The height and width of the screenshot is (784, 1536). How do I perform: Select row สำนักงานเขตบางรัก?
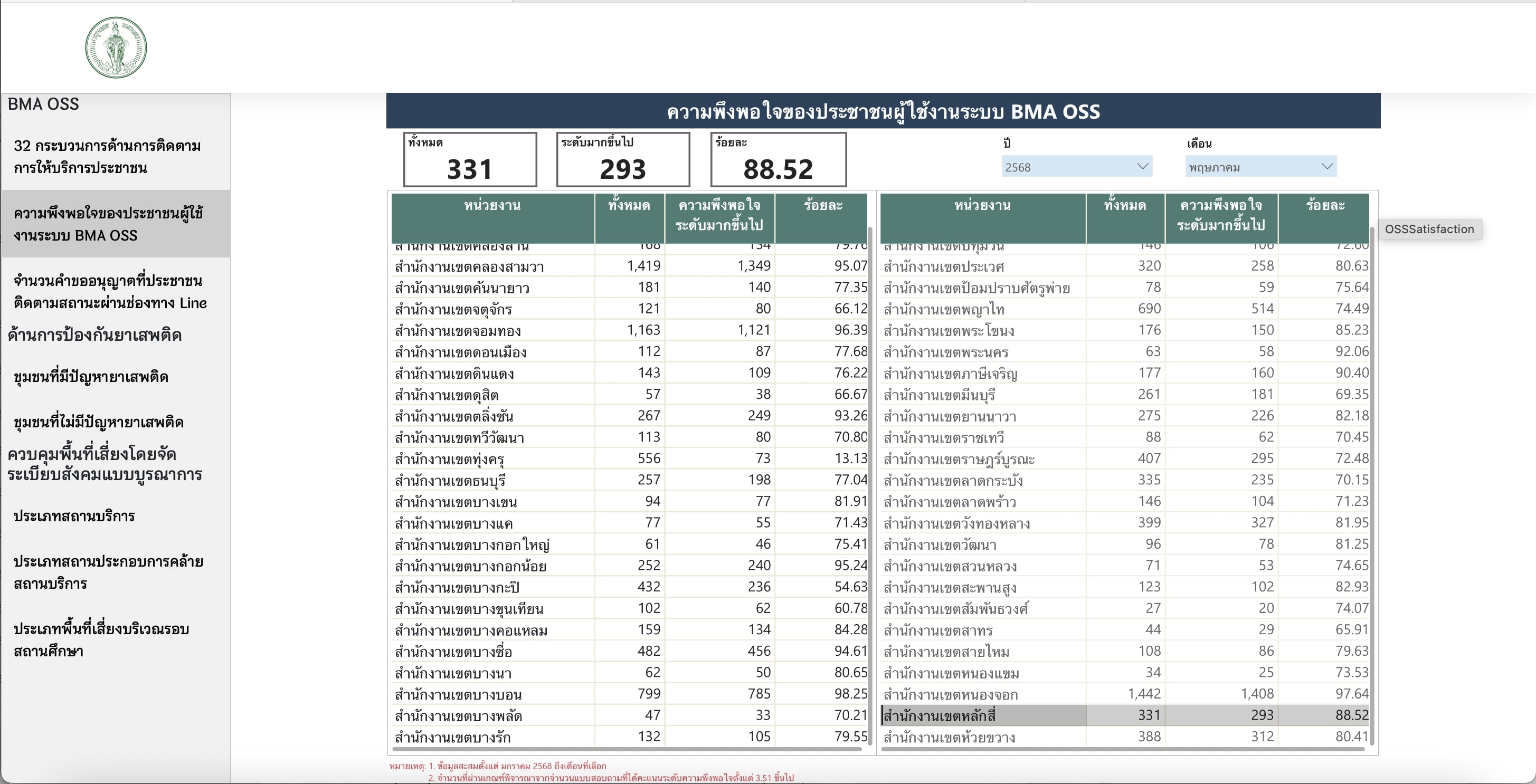pos(630,737)
